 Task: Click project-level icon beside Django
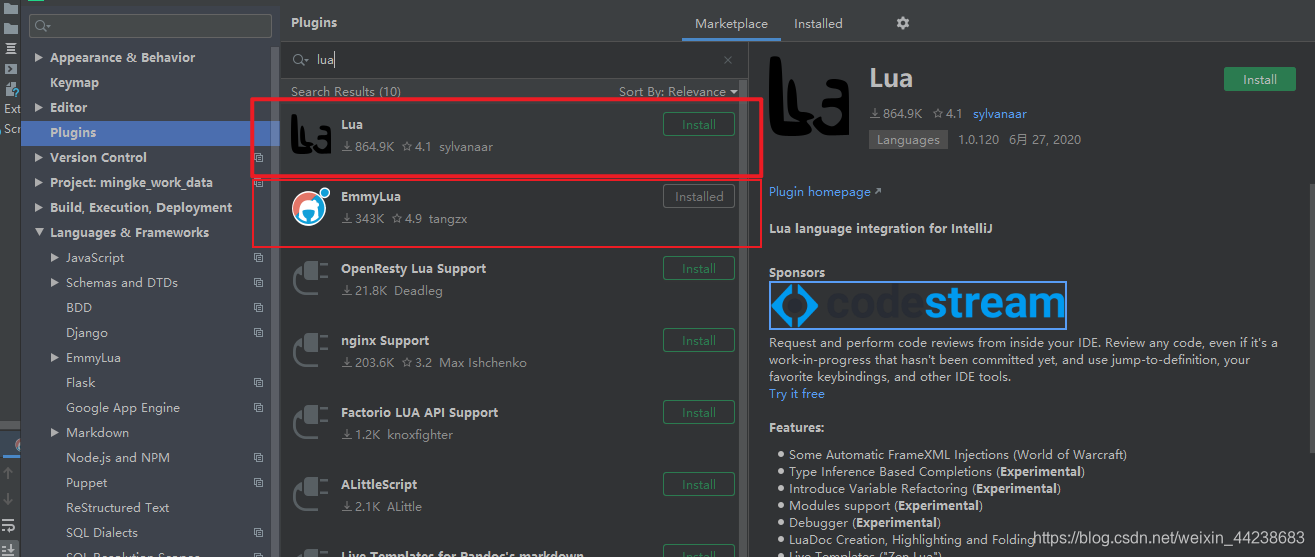pos(258,333)
